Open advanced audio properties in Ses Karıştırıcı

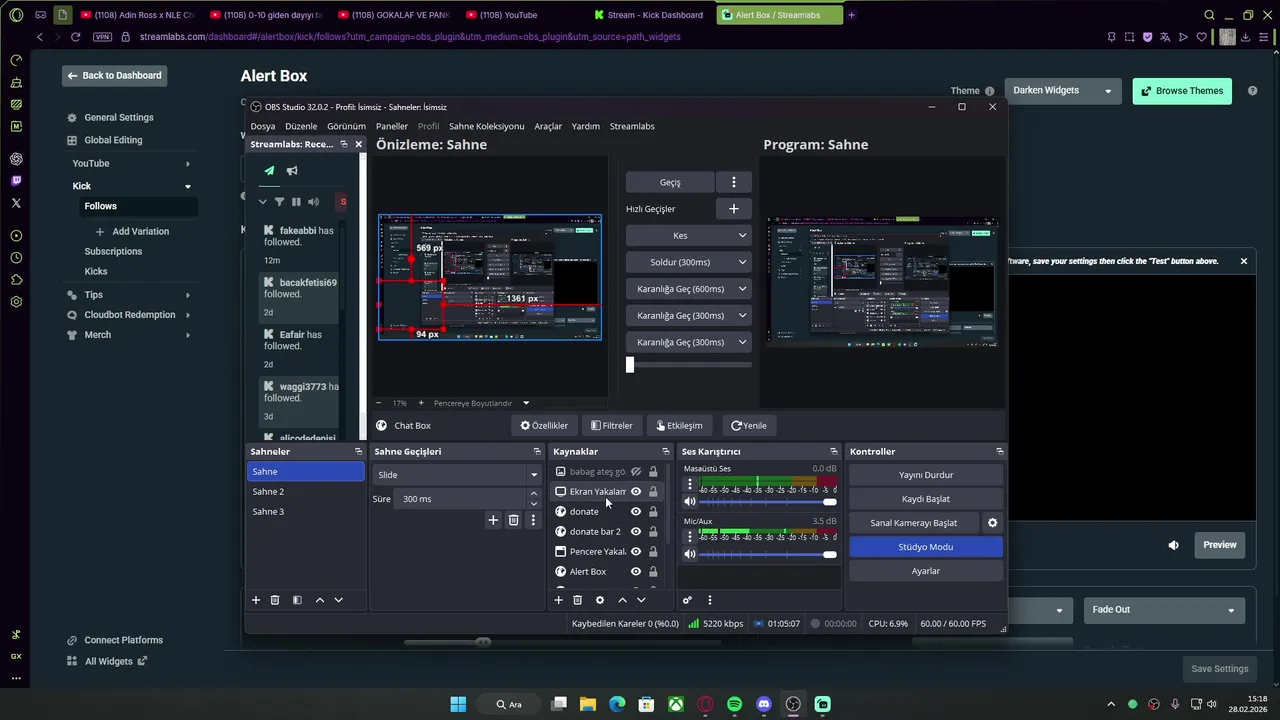(x=687, y=600)
